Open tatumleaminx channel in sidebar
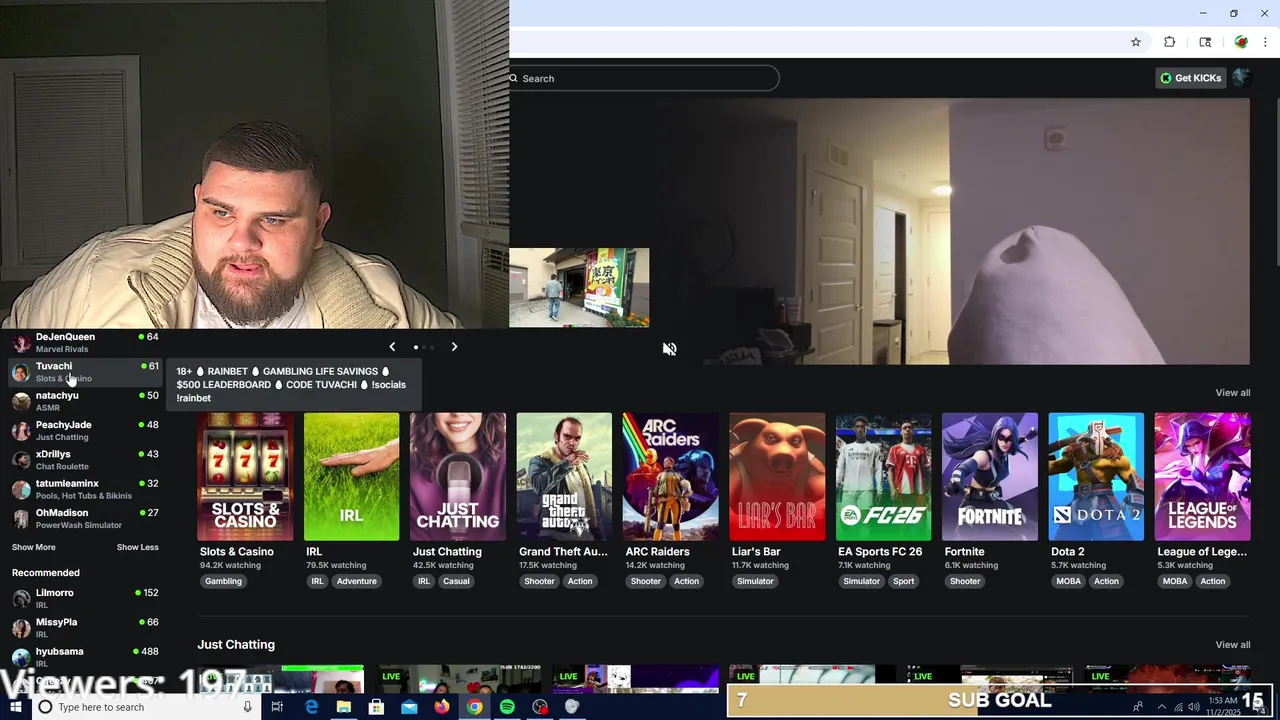1280x720 pixels. pos(85,489)
